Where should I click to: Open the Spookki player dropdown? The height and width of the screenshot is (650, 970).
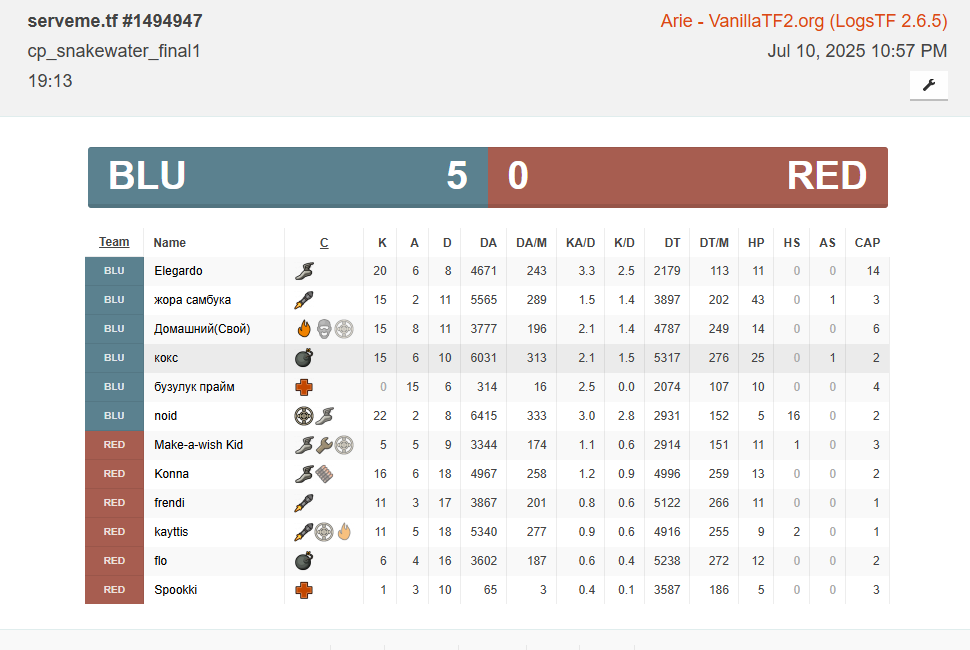pos(175,590)
